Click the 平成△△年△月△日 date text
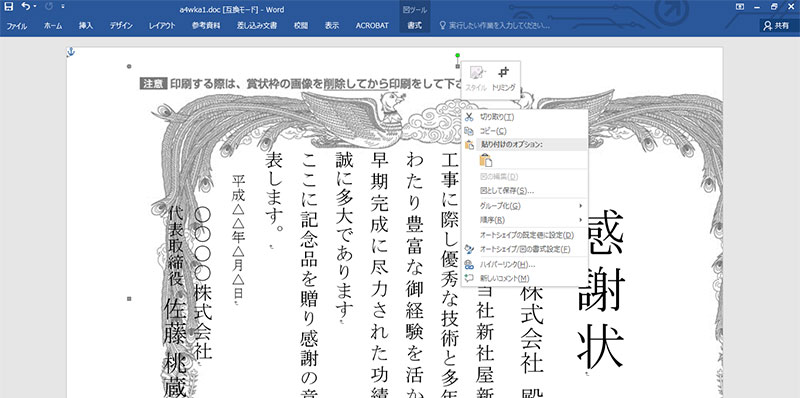The image size is (800, 398). click(239, 238)
